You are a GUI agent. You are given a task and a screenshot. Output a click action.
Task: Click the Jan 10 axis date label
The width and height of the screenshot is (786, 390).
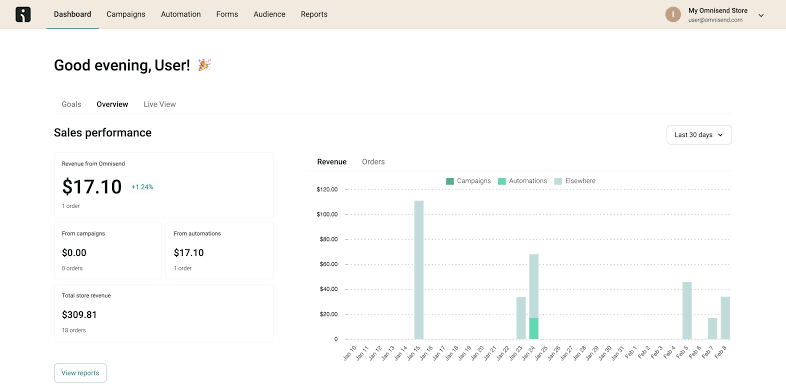click(x=350, y=352)
